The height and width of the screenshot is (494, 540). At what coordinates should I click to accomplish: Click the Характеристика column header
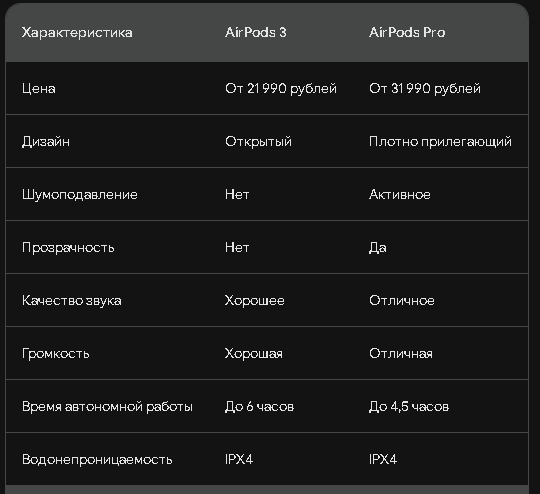click(77, 33)
